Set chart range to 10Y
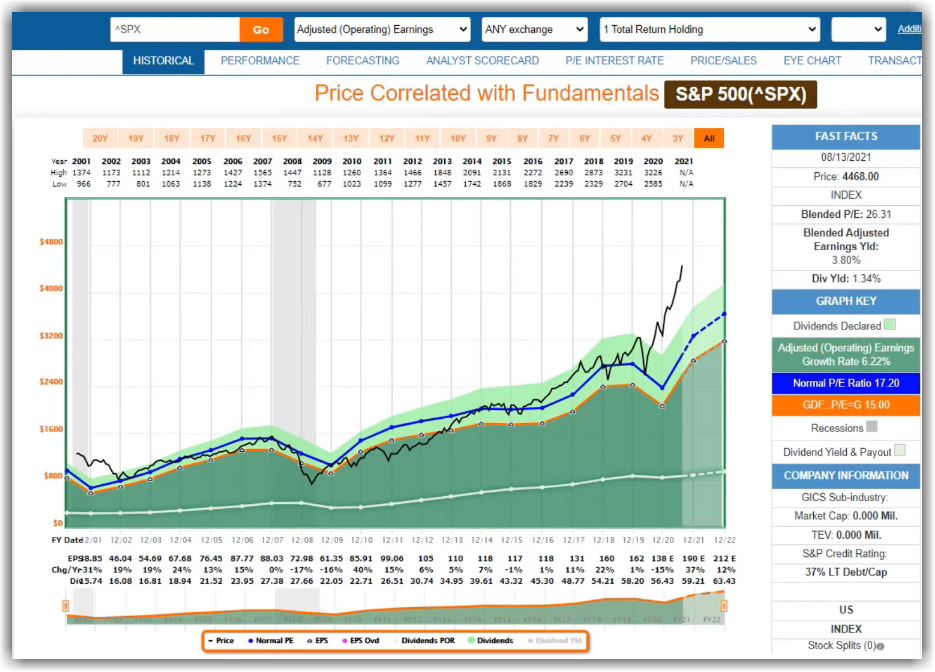The image size is (935, 672). [x=458, y=138]
